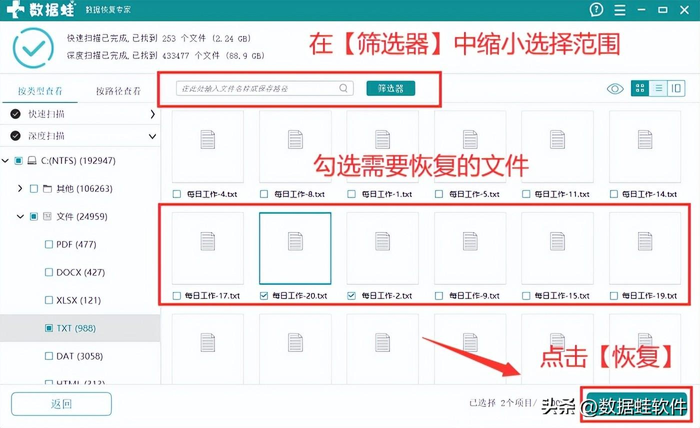700x428 pixels.
Task: Click the 数据蛙 app logo
Action: 41,9
